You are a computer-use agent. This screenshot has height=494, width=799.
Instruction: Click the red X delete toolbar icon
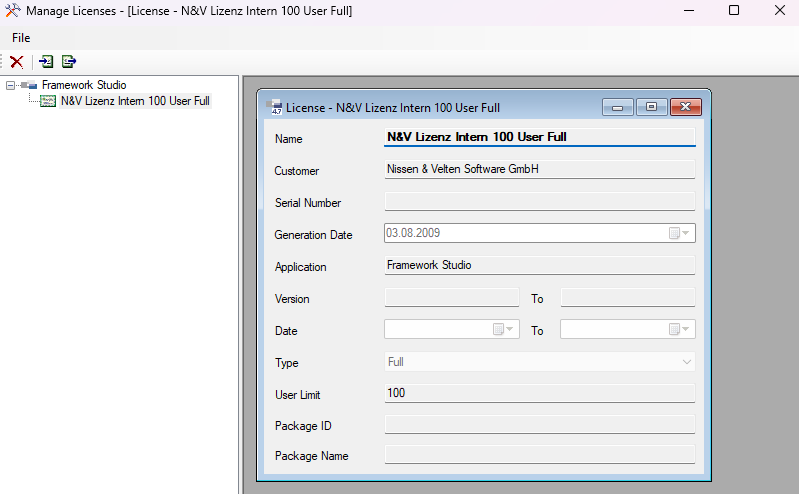[16, 62]
